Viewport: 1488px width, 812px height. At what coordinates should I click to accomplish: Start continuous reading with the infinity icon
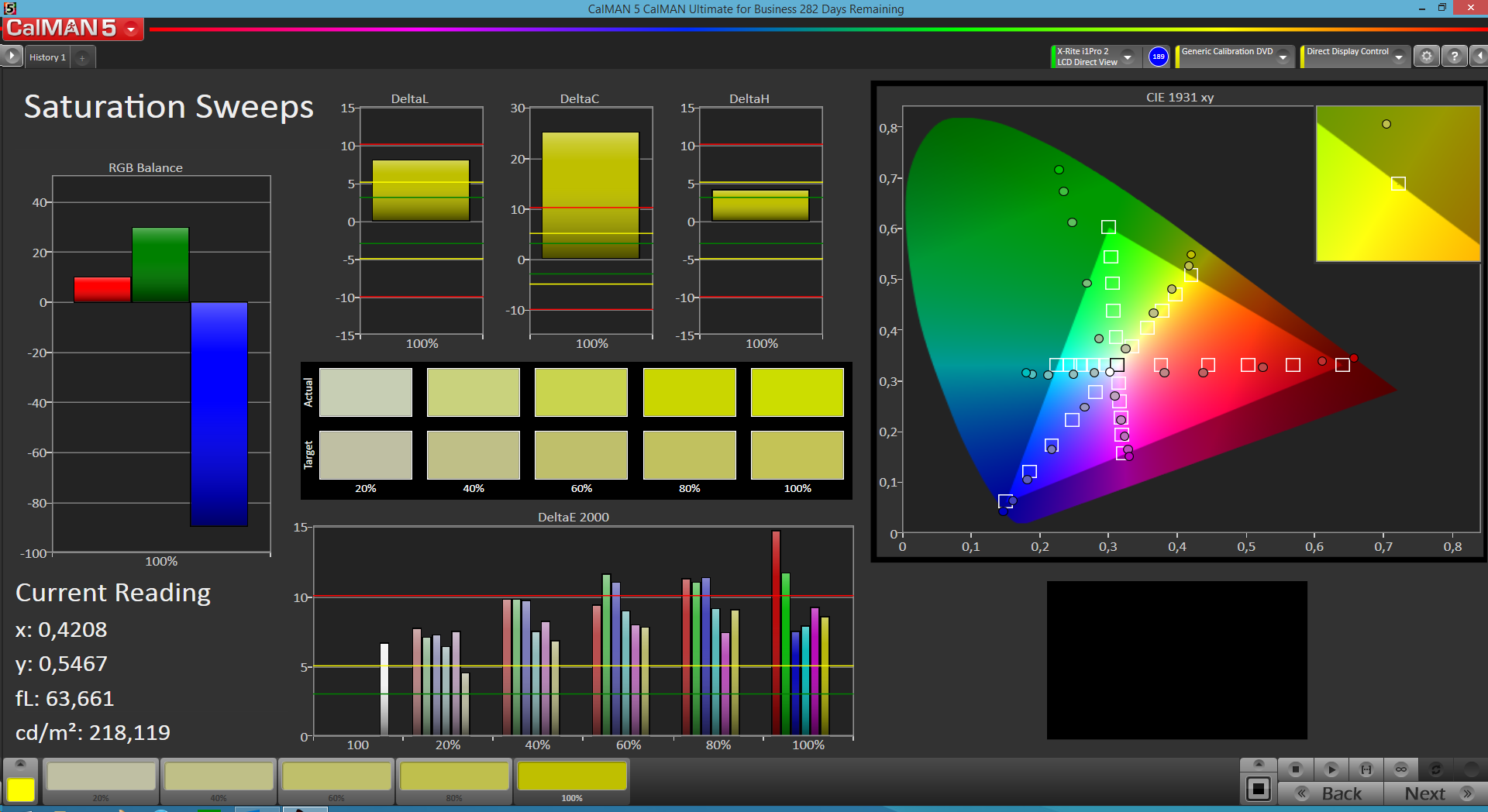tap(1400, 769)
